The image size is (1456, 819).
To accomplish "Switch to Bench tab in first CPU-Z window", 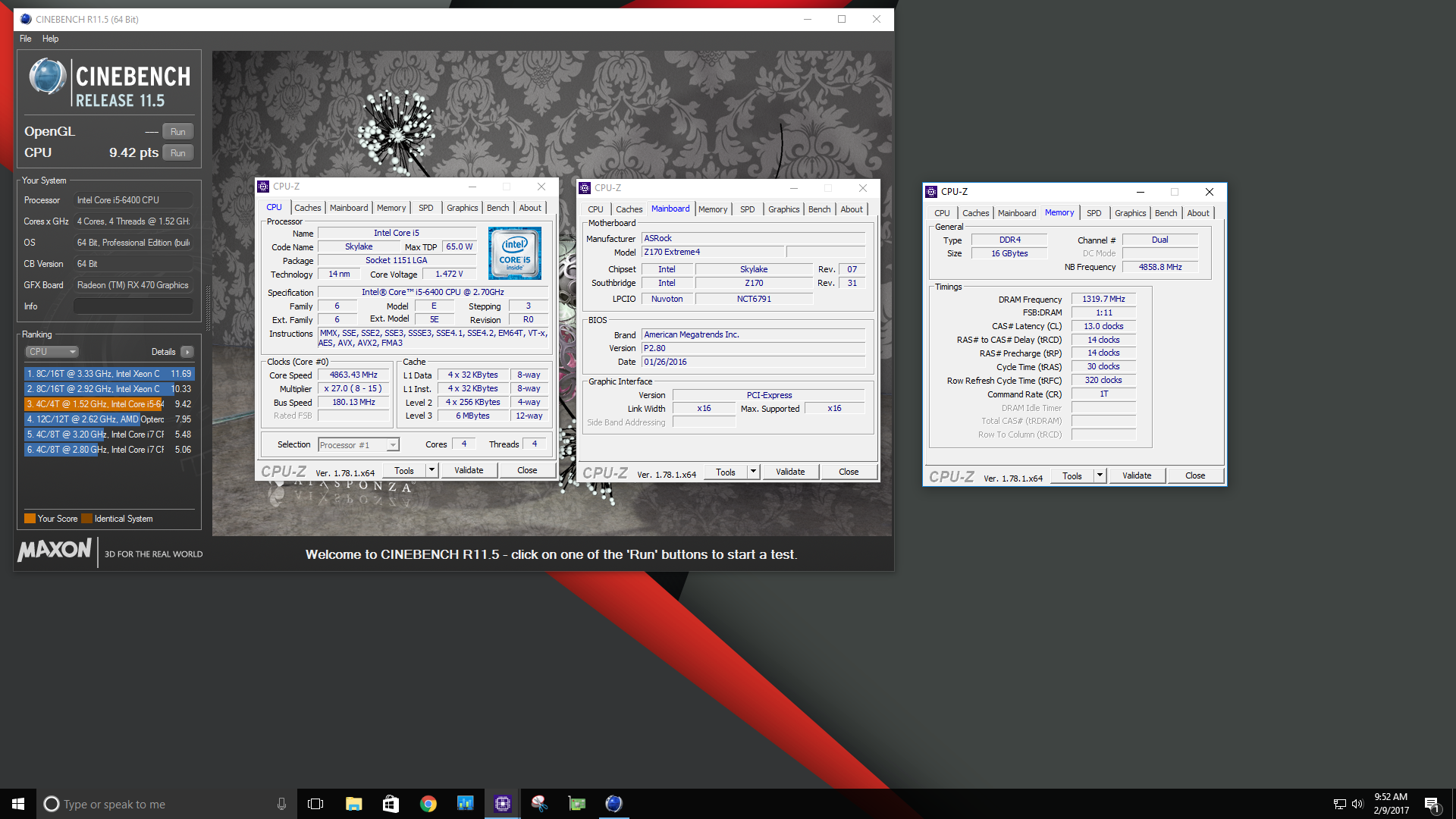I will [497, 208].
